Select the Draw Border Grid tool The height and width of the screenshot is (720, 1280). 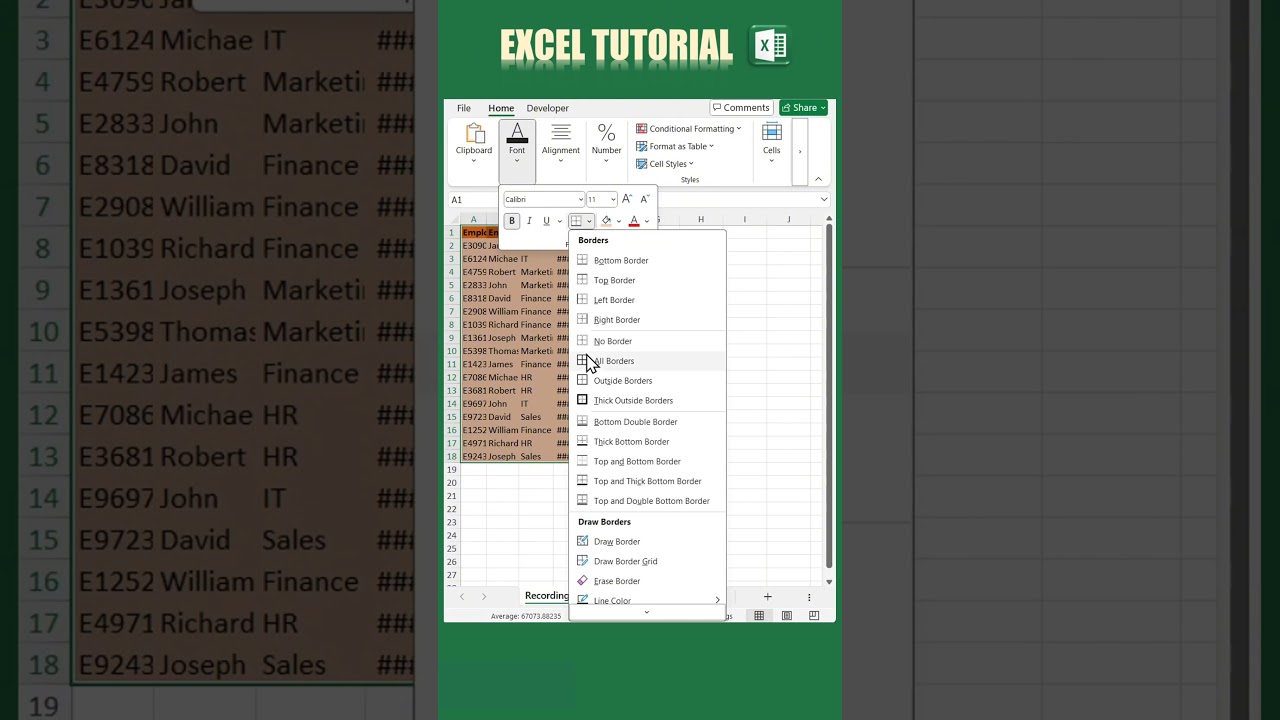pos(647,562)
